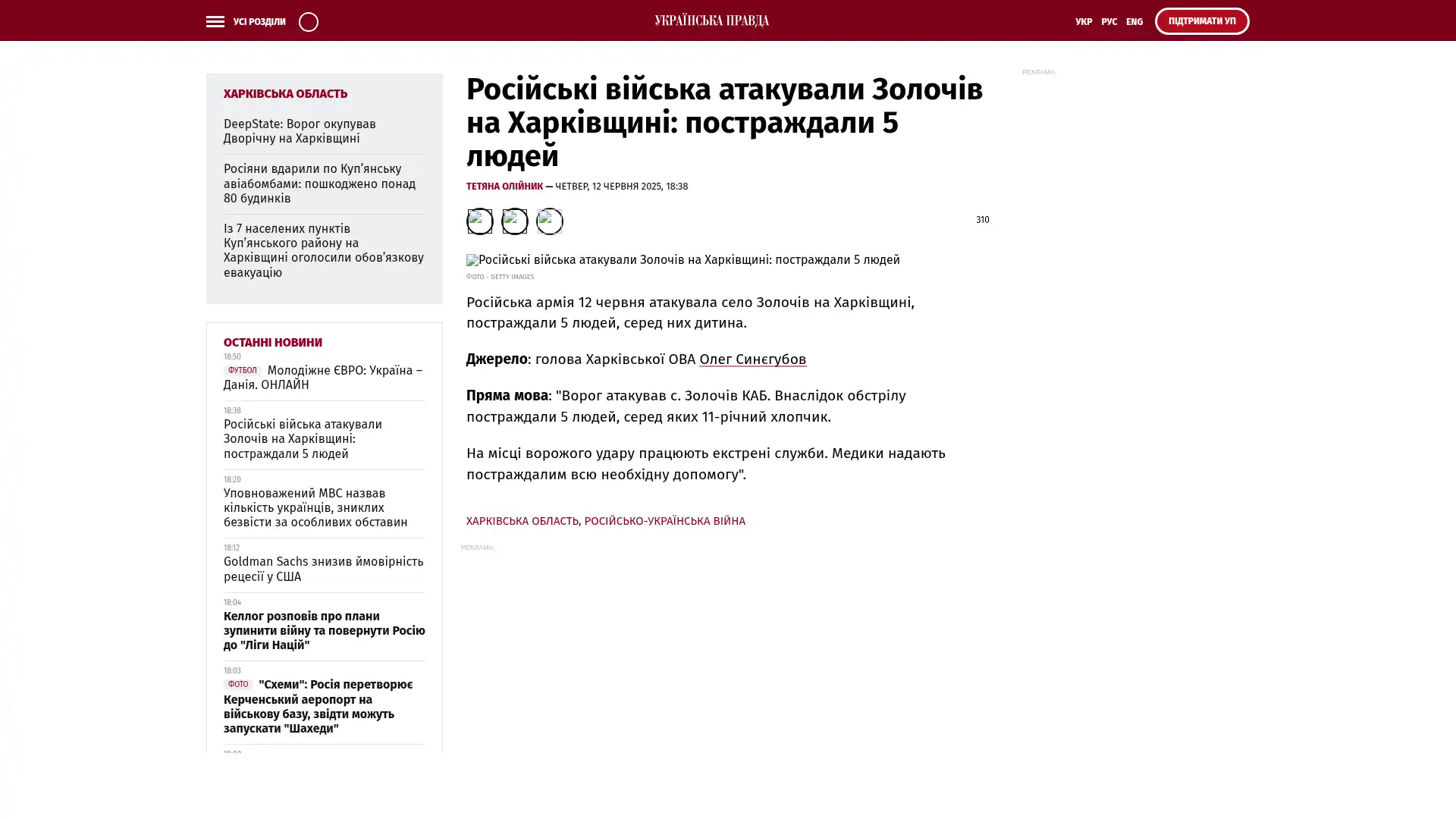
Task: Click the ПІДТРИМАТИ УП button
Action: [1202, 21]
